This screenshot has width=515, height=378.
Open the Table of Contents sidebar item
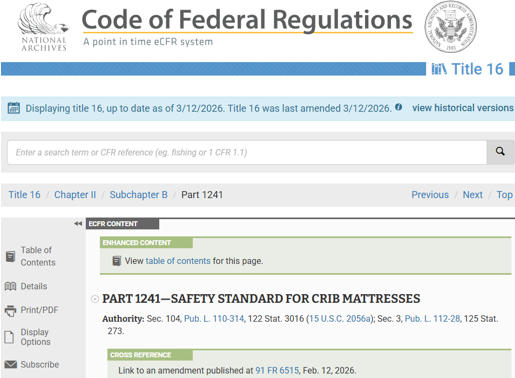[38, 256]
